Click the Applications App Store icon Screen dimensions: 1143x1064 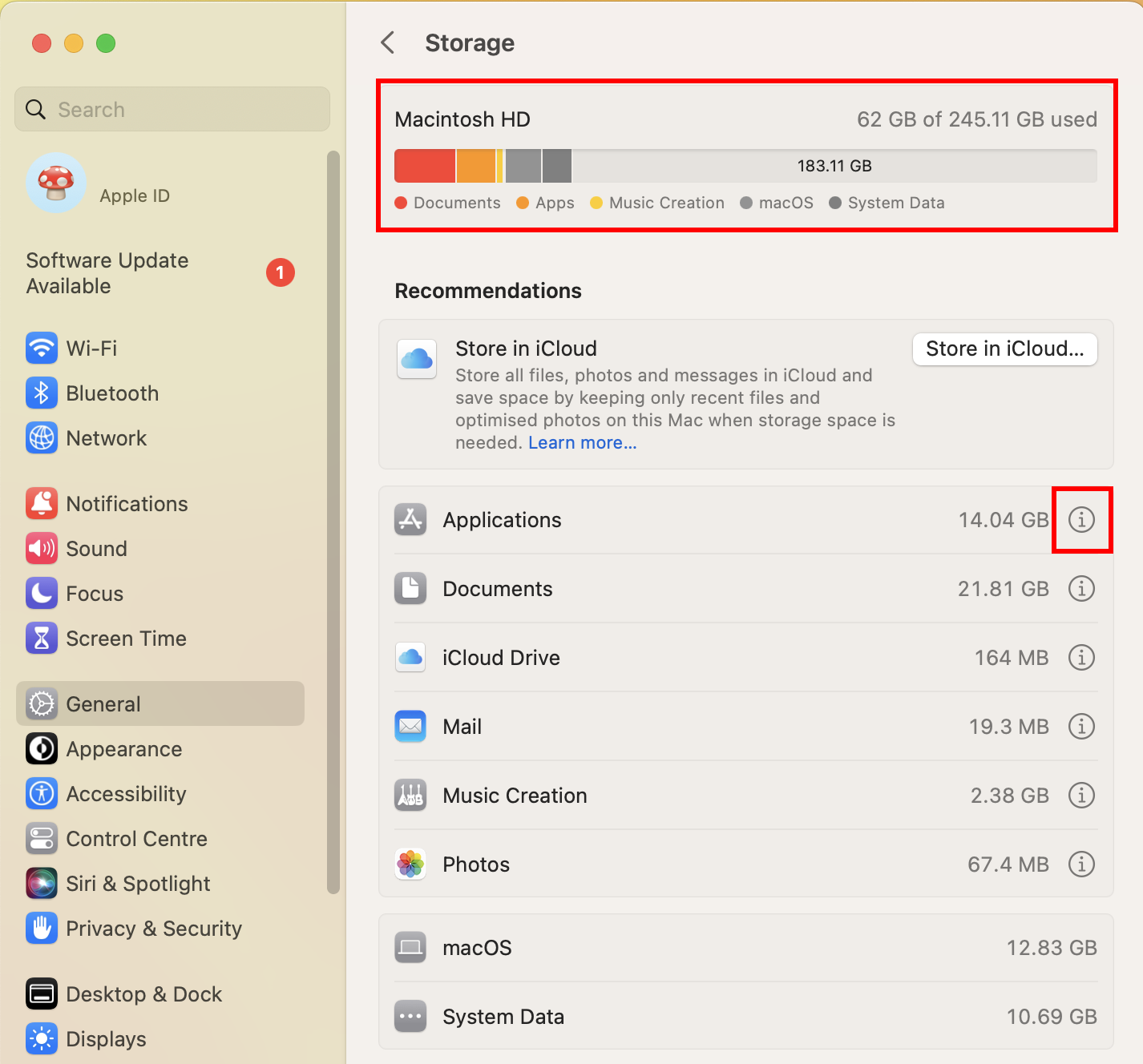coord(410,520)
